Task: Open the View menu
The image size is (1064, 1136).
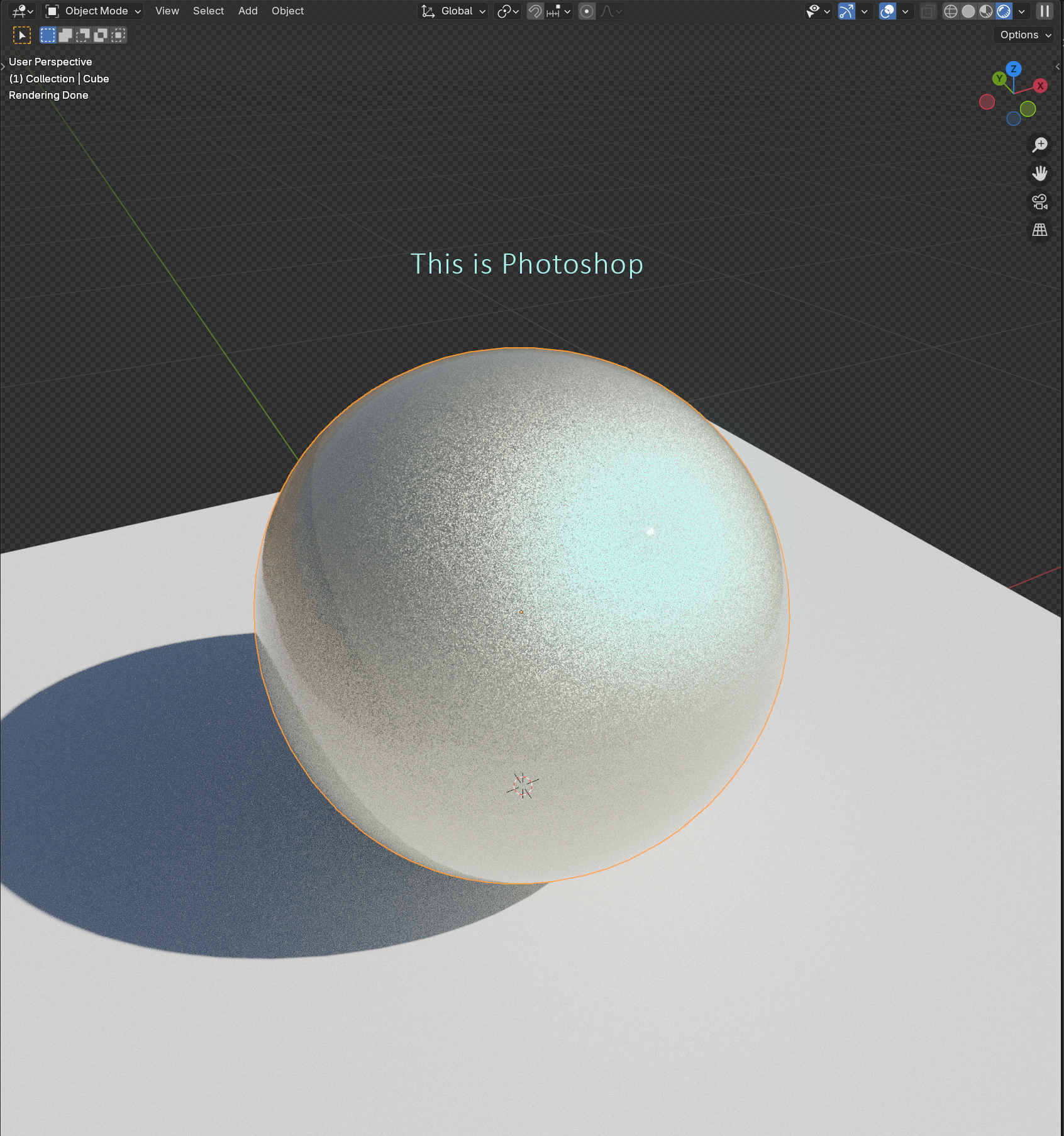Action: 167,11
